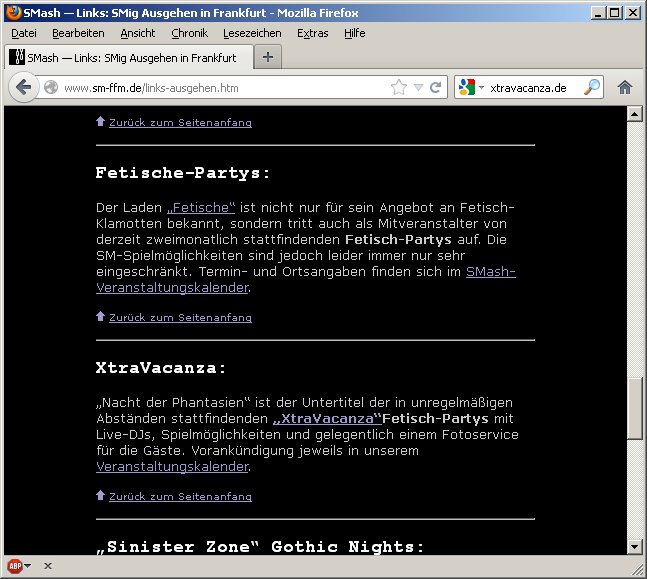Click the magnifier search icon

tap(592, 87)
